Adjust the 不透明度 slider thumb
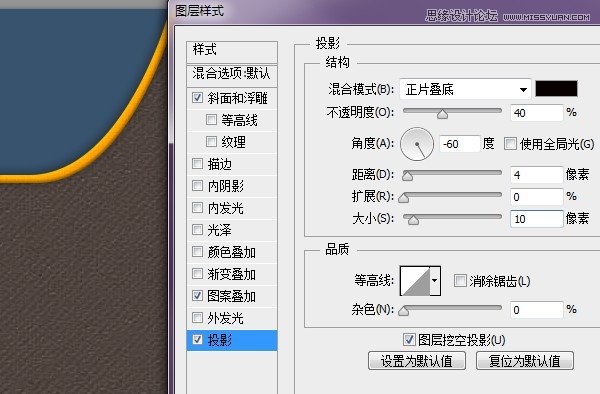 coord(442,114)
